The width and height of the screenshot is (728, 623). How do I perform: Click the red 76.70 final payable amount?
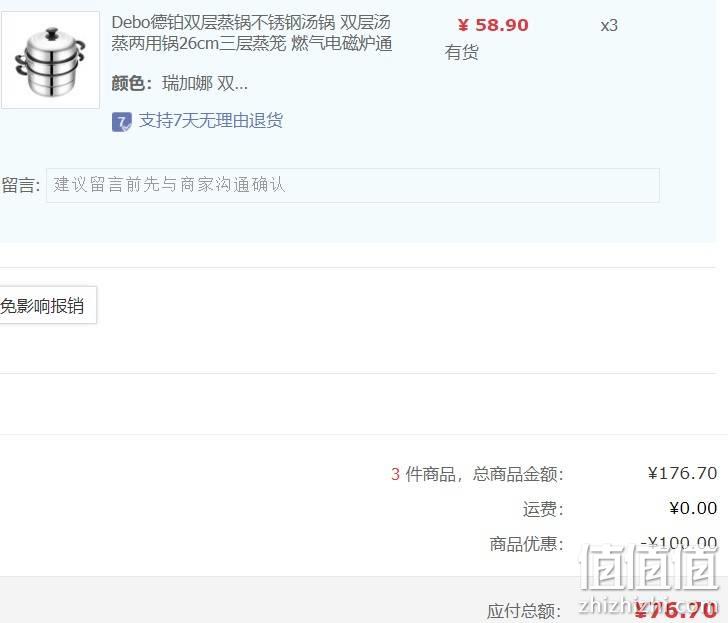click(x=676, y=610)
